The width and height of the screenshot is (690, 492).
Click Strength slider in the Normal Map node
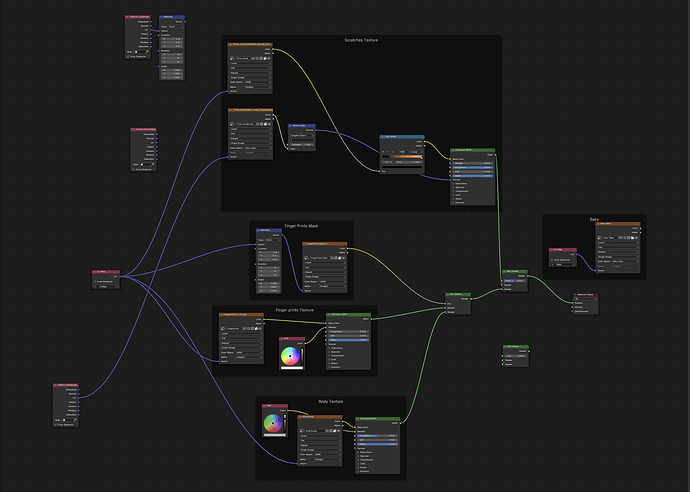[x=302, y=144]
